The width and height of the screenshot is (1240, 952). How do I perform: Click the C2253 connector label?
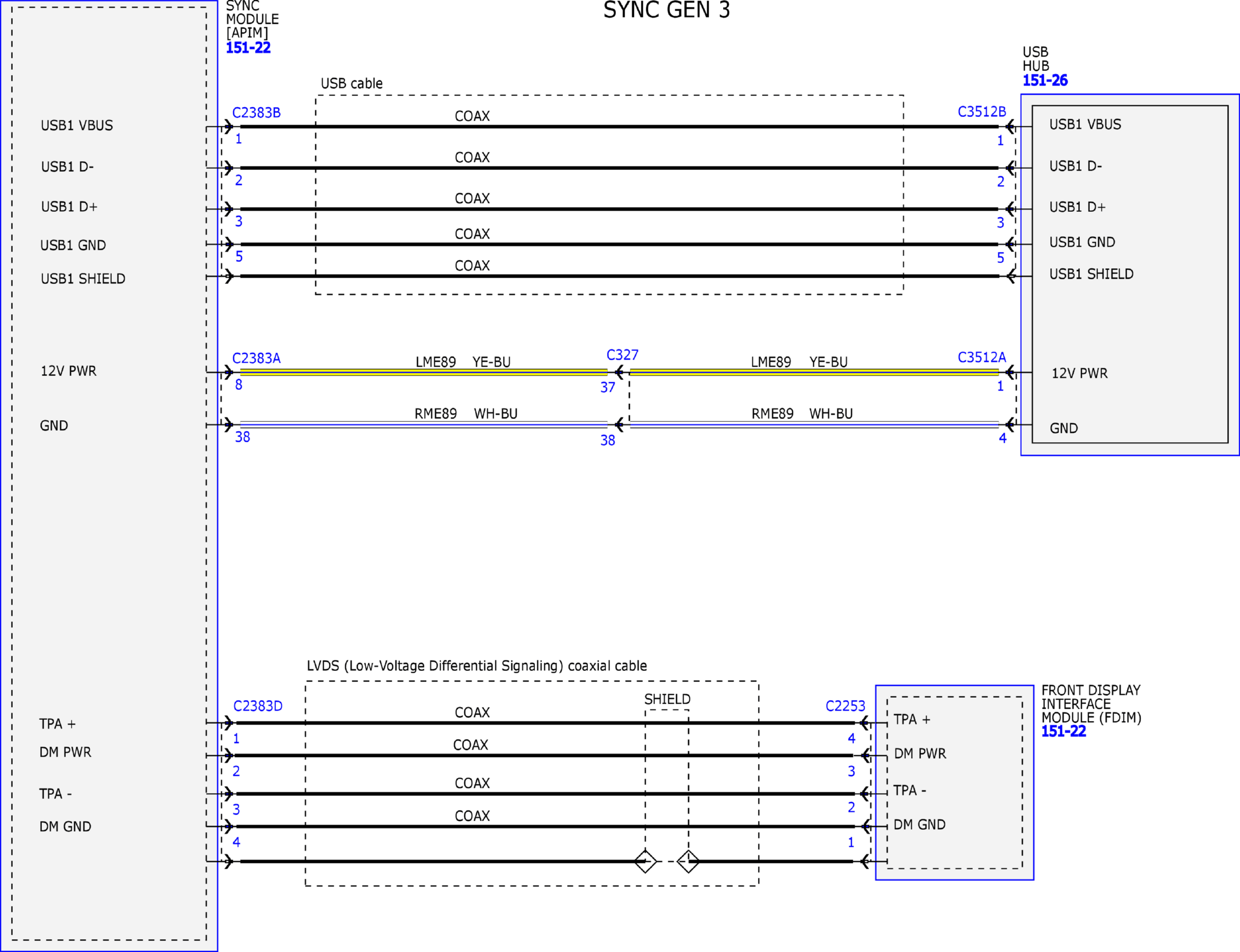coord(845,706)
